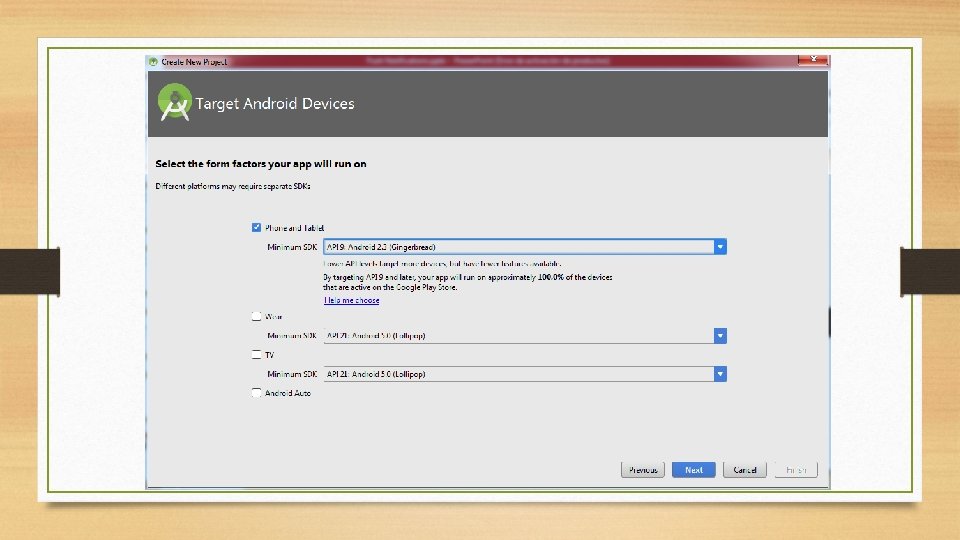Screen dimensions: 960x540
Task: Enable the Android Auto checkbox
Action: click(x=256, y=392)
